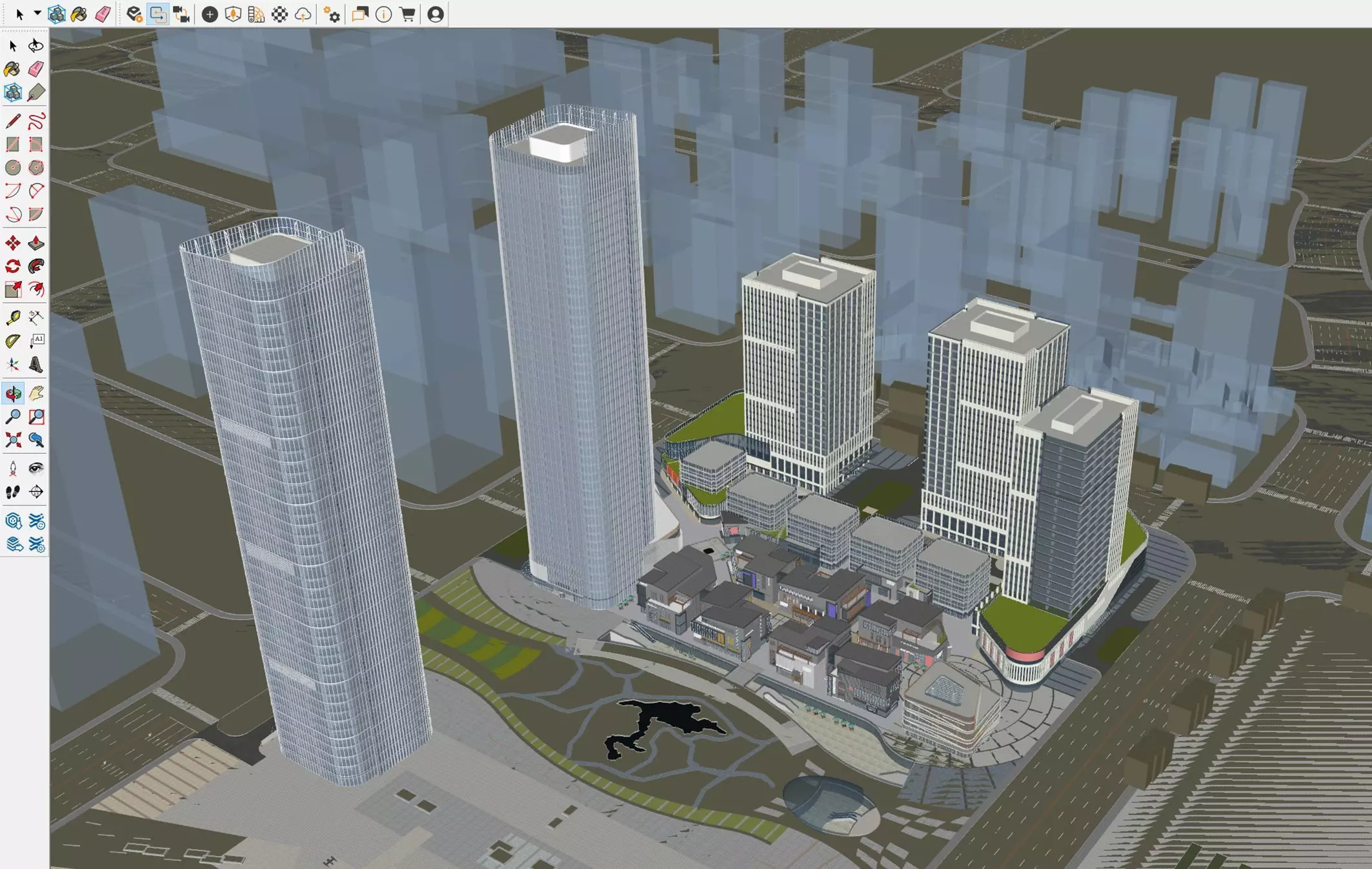Select the Dimensions tool
This screenshot has width=1372, height=869.
coord(36,318)
